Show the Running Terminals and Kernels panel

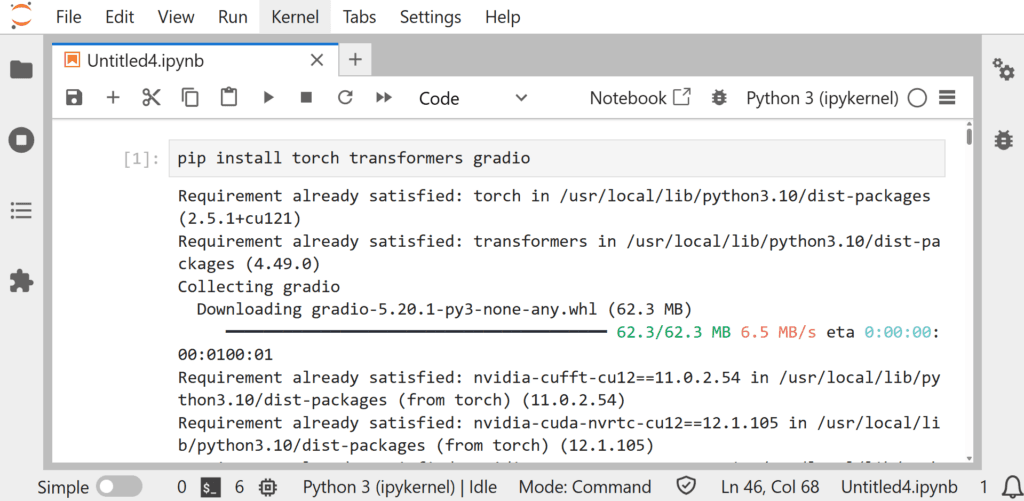[x=21, y=140]
